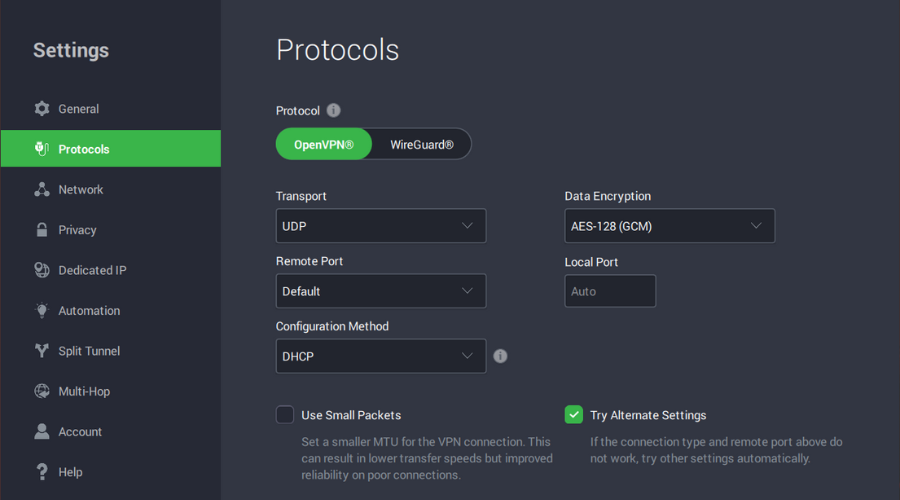Image resolution: width=900 pixels, height=500 pixels.
Task: Click the Multi-Hop globe icon
Action: [x=42, y=392]
